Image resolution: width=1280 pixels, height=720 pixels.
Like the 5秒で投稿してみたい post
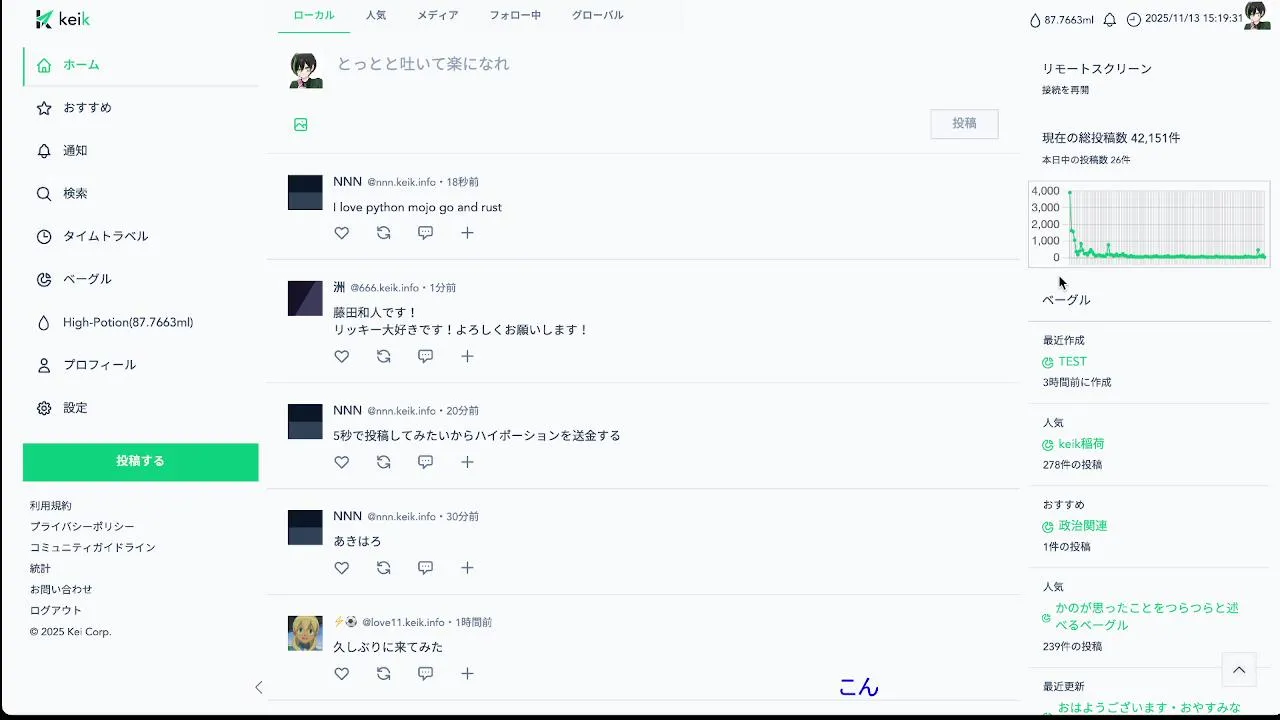342,462
